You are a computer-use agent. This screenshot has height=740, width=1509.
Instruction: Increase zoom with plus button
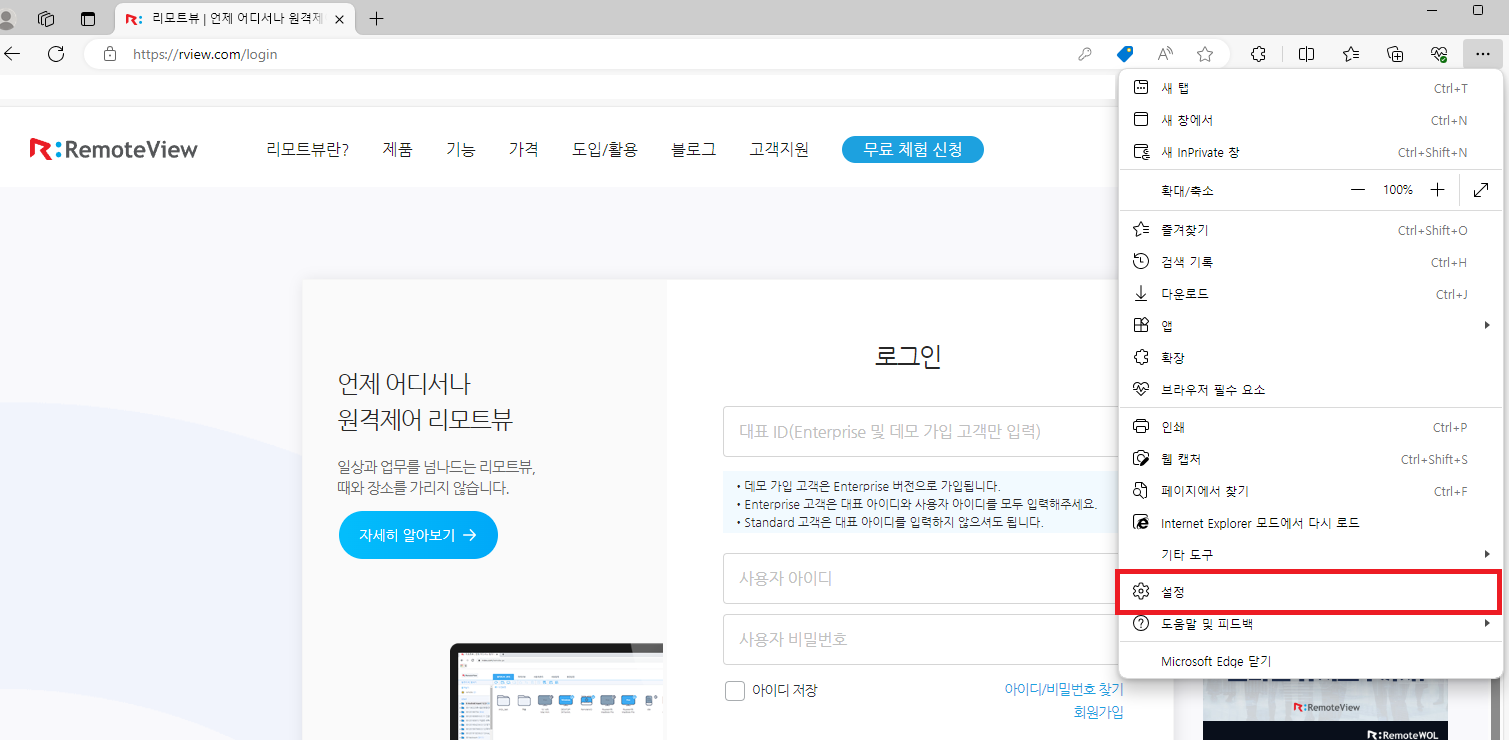point(1437,190)
